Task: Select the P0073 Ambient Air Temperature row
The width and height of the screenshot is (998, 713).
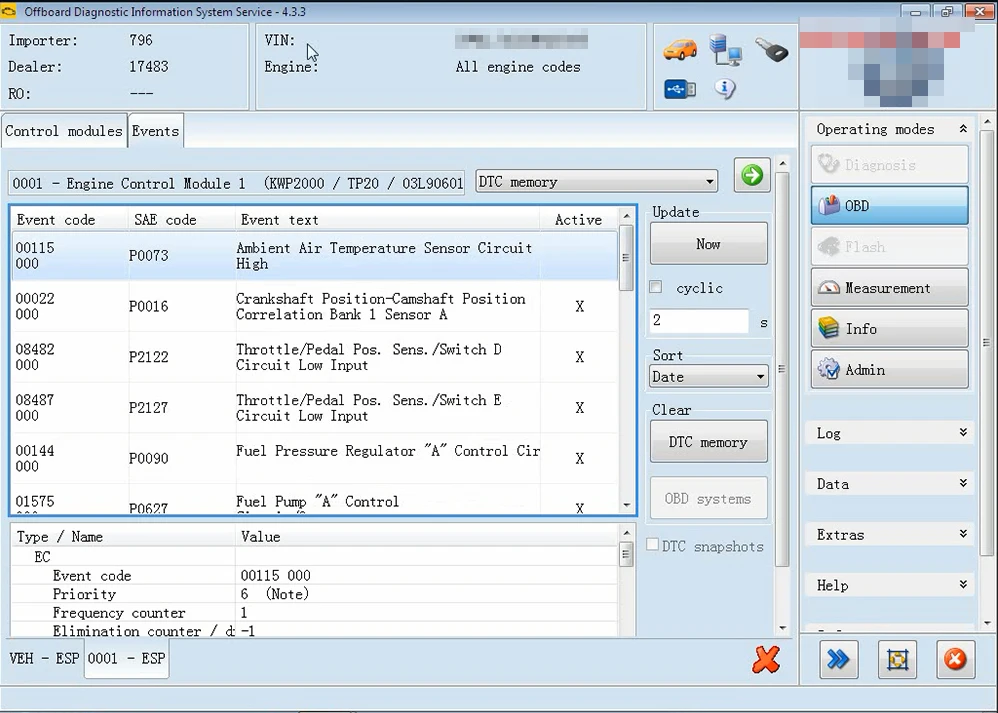Action: click(x=314, y=255)
